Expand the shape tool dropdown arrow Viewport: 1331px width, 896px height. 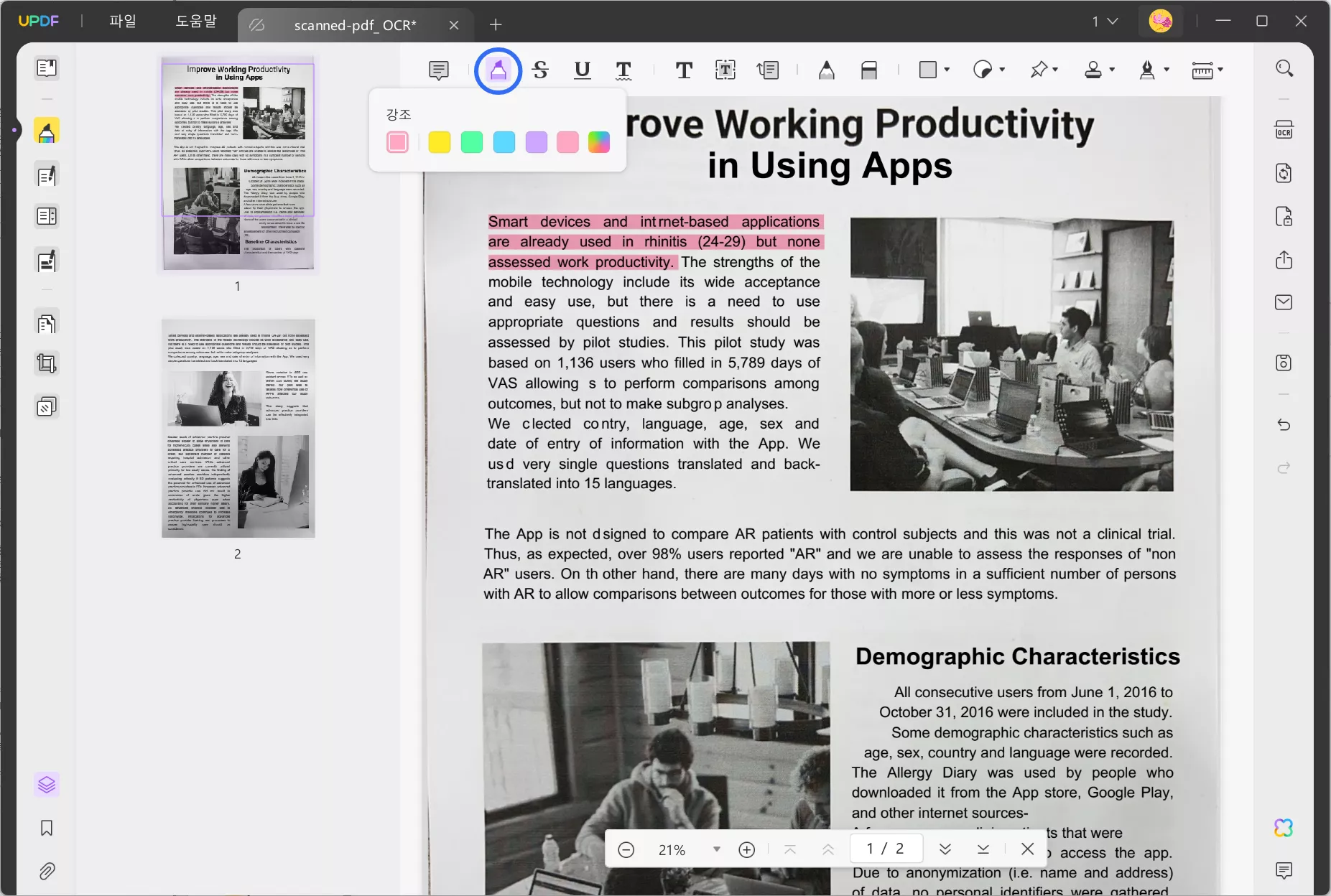[x=947, y=70]
